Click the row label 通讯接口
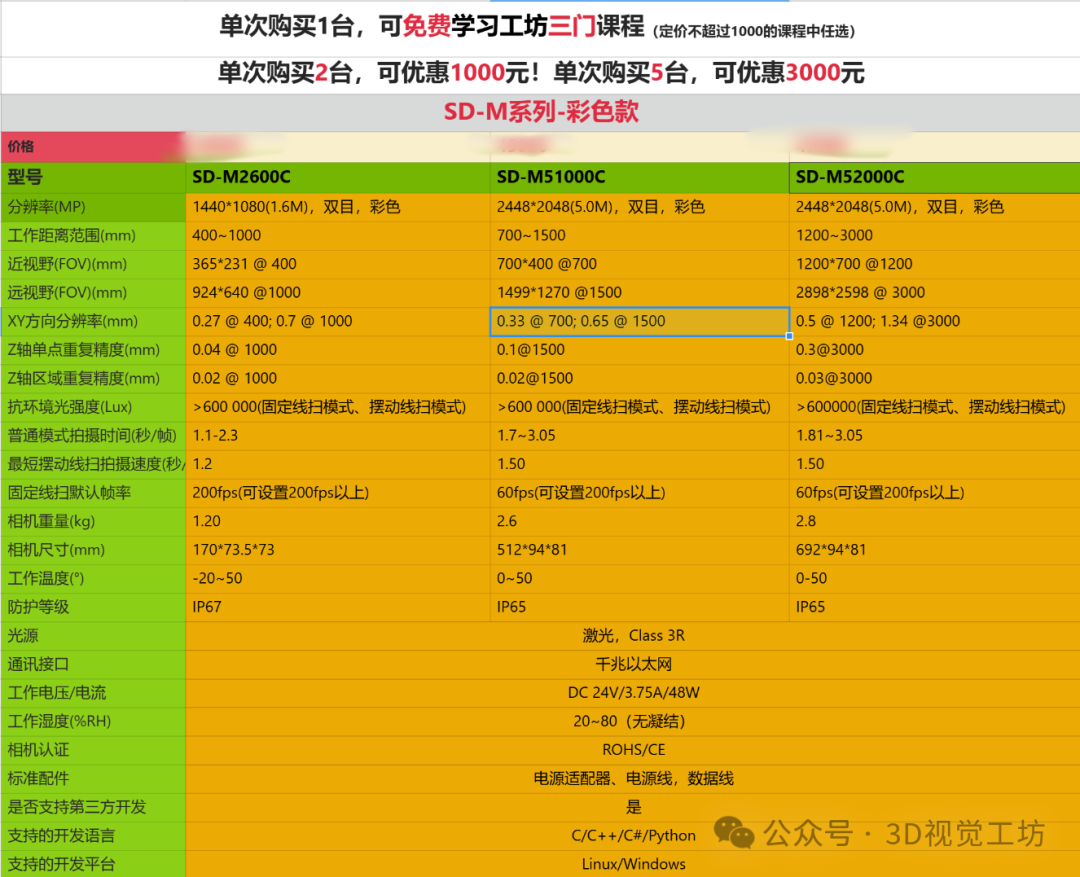 click(x=93, y=665)
